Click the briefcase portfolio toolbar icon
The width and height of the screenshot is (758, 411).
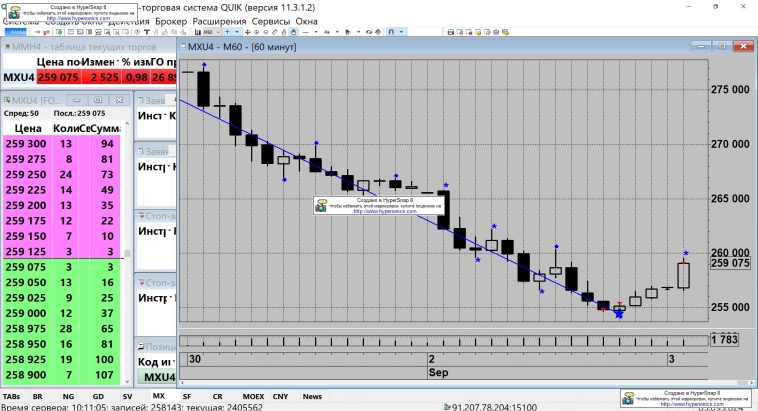click(496, 32)
